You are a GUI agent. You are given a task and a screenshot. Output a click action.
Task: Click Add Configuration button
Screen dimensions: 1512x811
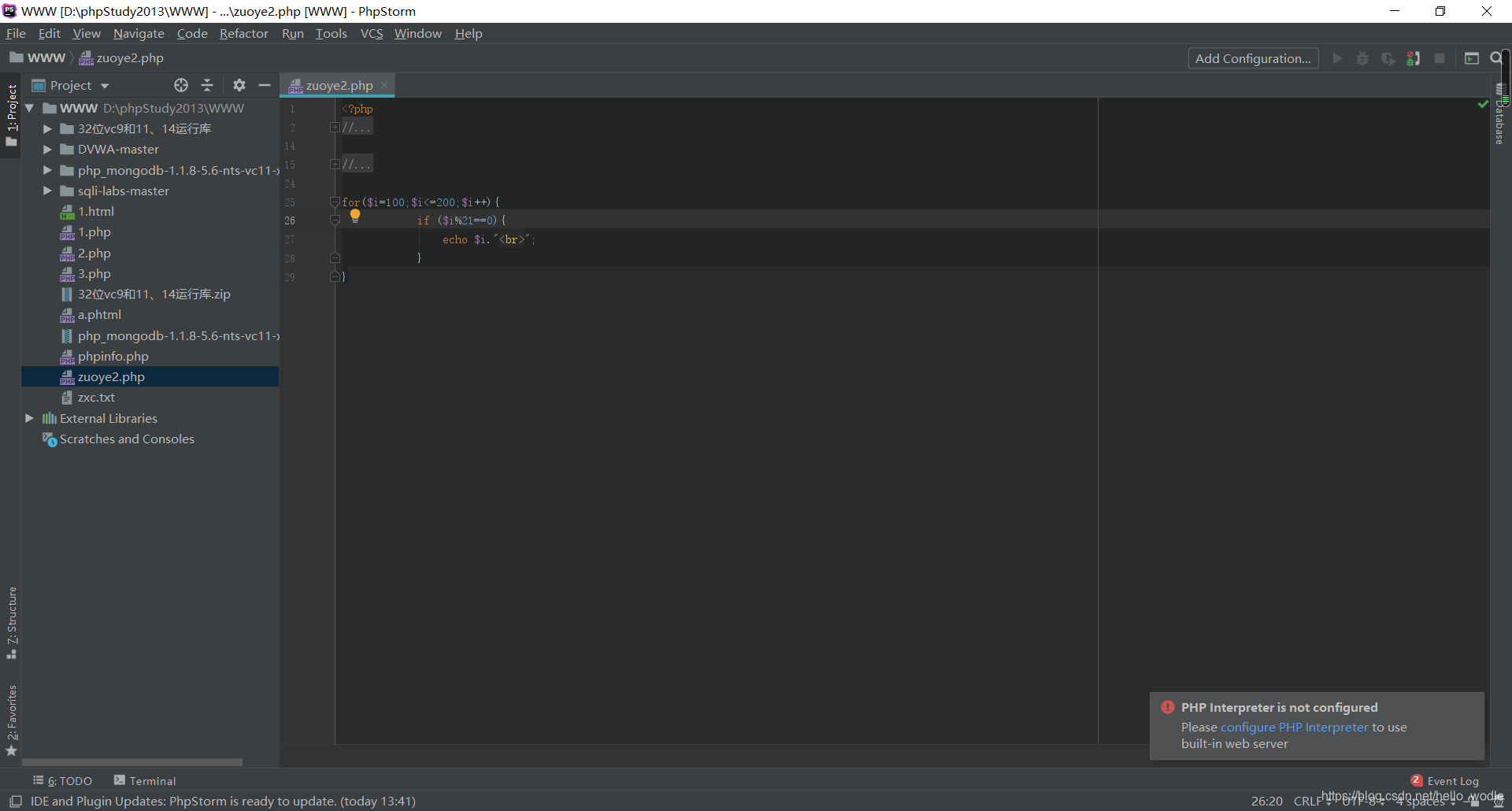click(x=1253, y=58)
